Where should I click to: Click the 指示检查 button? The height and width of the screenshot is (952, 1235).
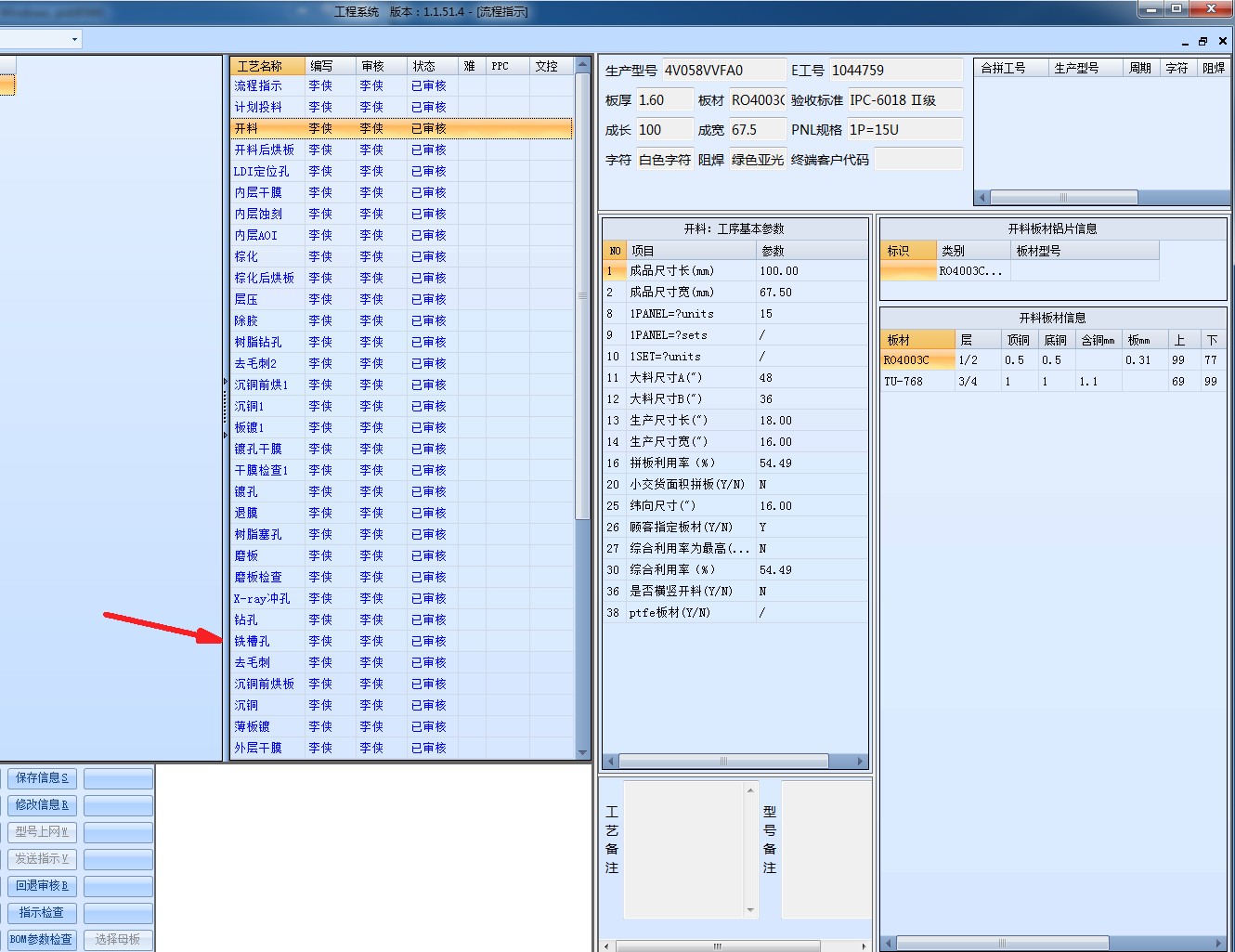pos(42,913)
